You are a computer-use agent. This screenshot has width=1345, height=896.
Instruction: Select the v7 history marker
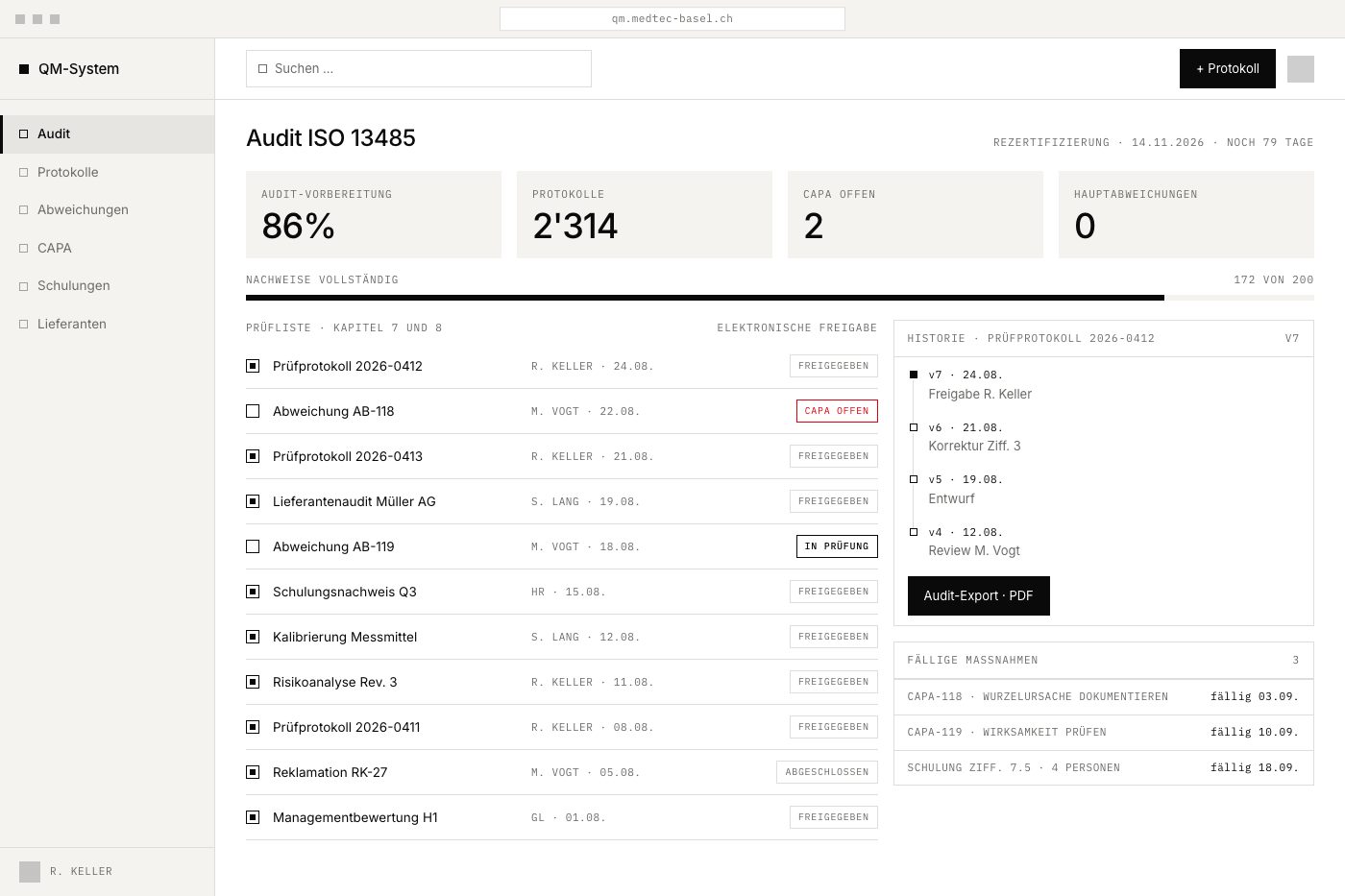click(x=914, y=375)
